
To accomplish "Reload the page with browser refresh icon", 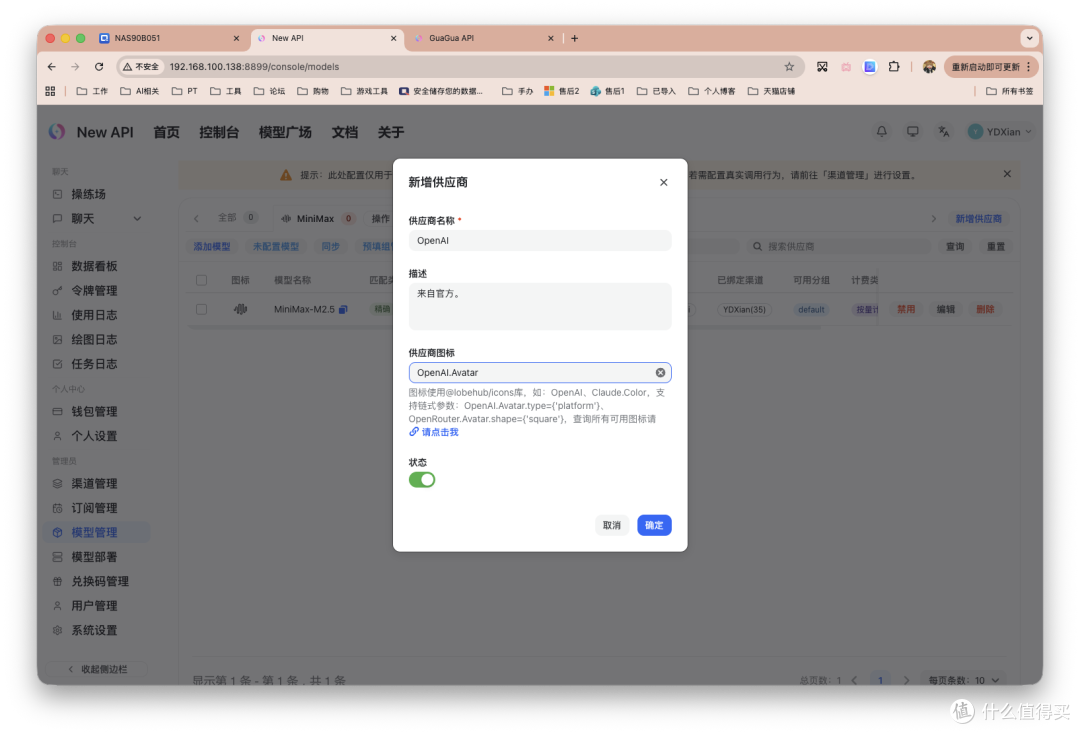I will (99, 67).
